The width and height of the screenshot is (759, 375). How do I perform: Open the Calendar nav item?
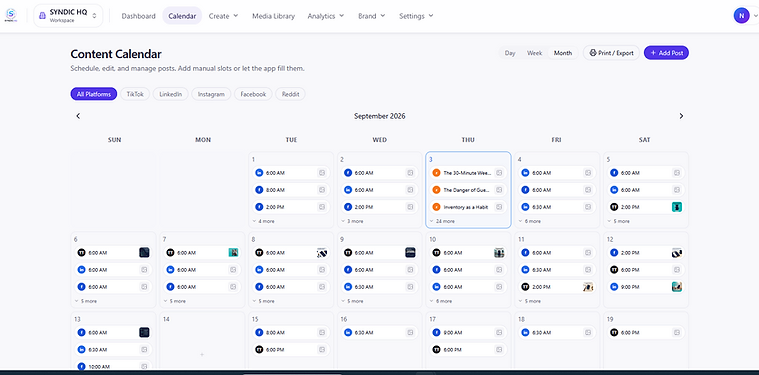tap(182, 16)
